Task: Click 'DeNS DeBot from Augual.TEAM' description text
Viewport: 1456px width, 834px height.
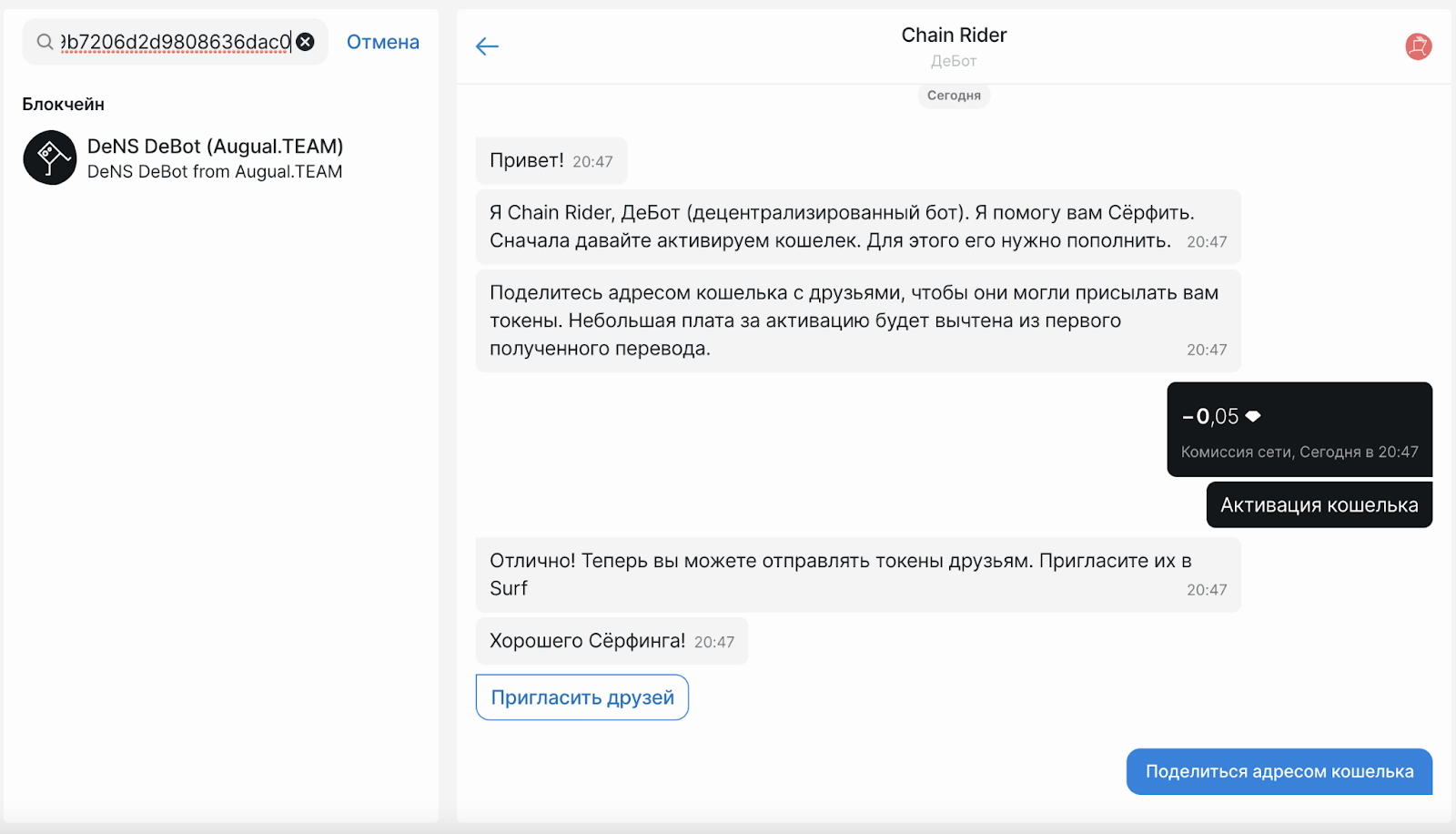Action: (x=215, y=172)
